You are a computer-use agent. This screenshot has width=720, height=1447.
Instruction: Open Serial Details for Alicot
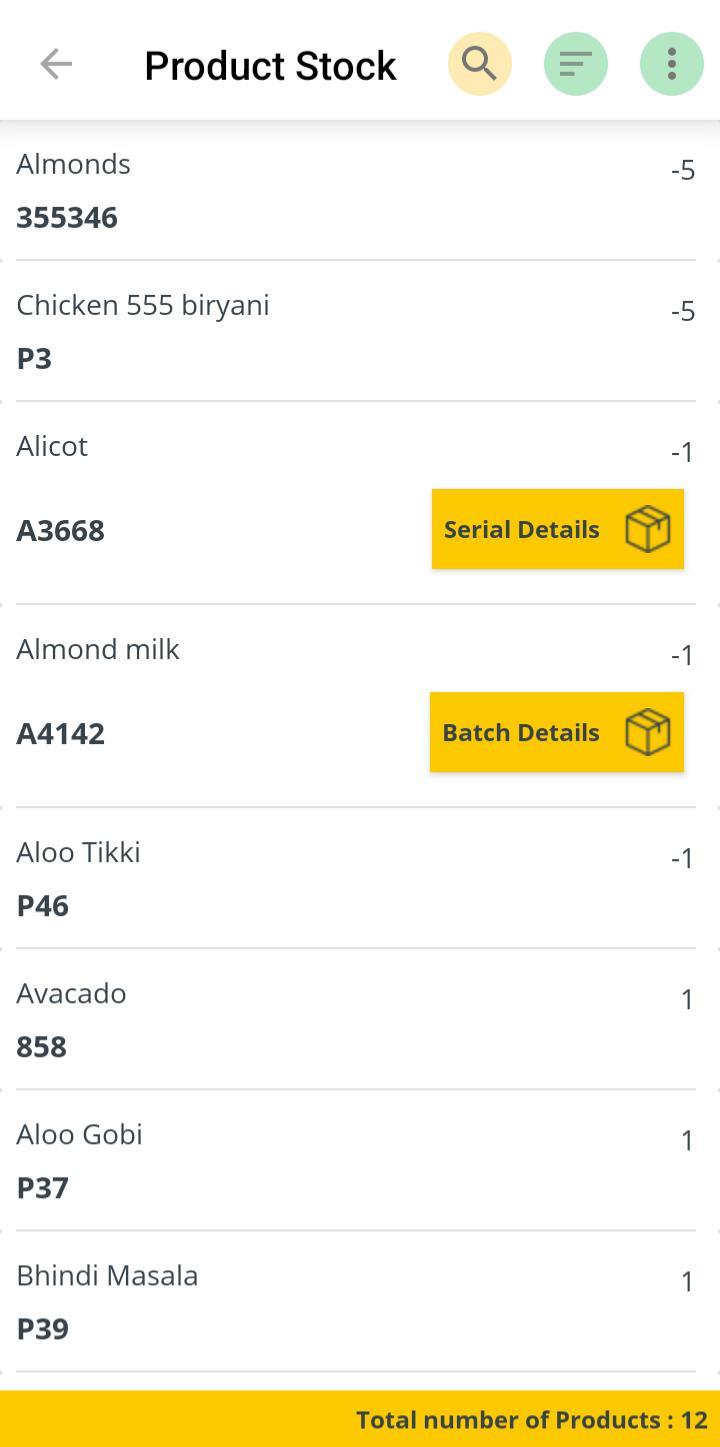click(x=523, y=529)
